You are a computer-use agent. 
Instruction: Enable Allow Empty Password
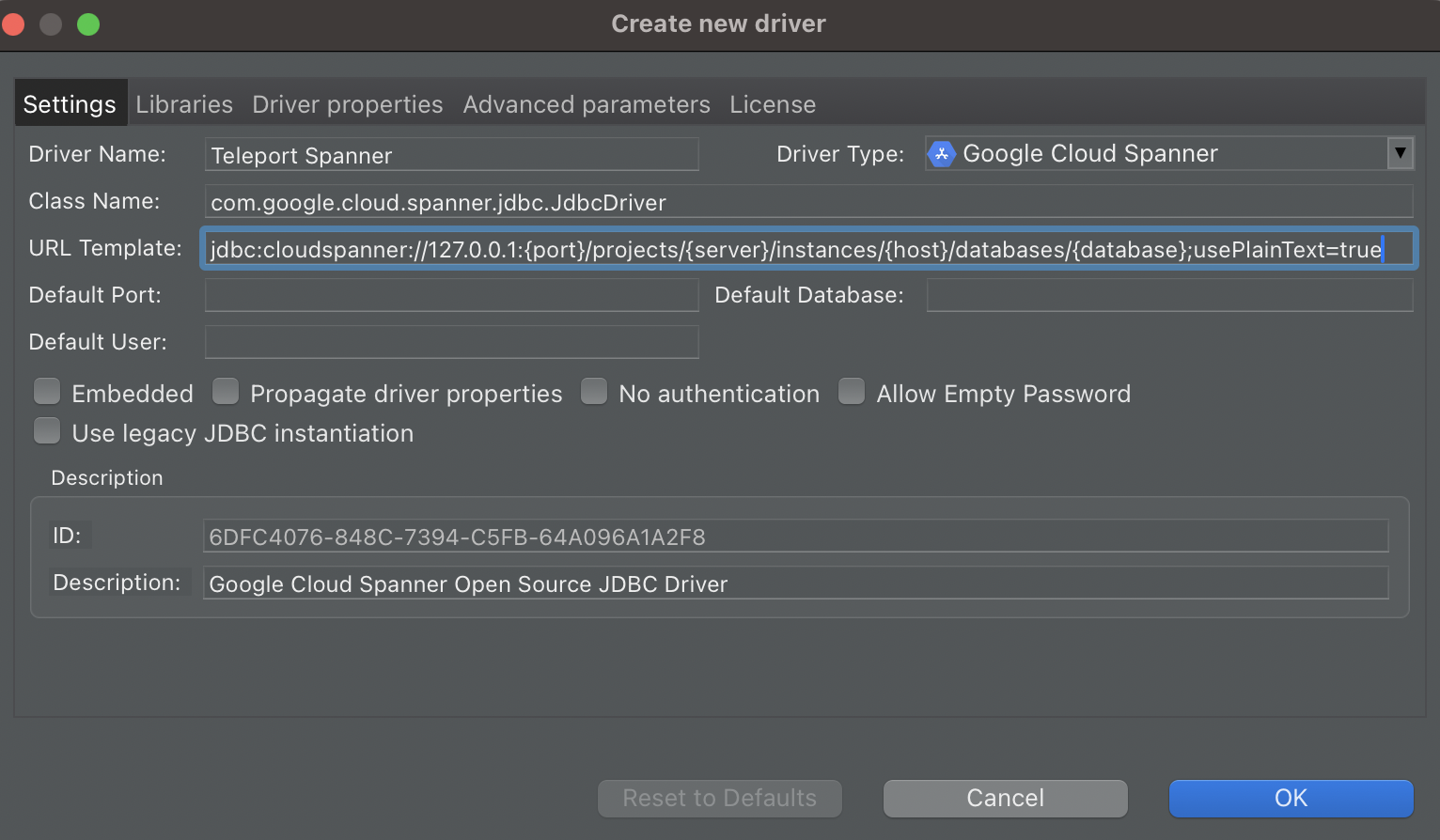click(852, 391)
